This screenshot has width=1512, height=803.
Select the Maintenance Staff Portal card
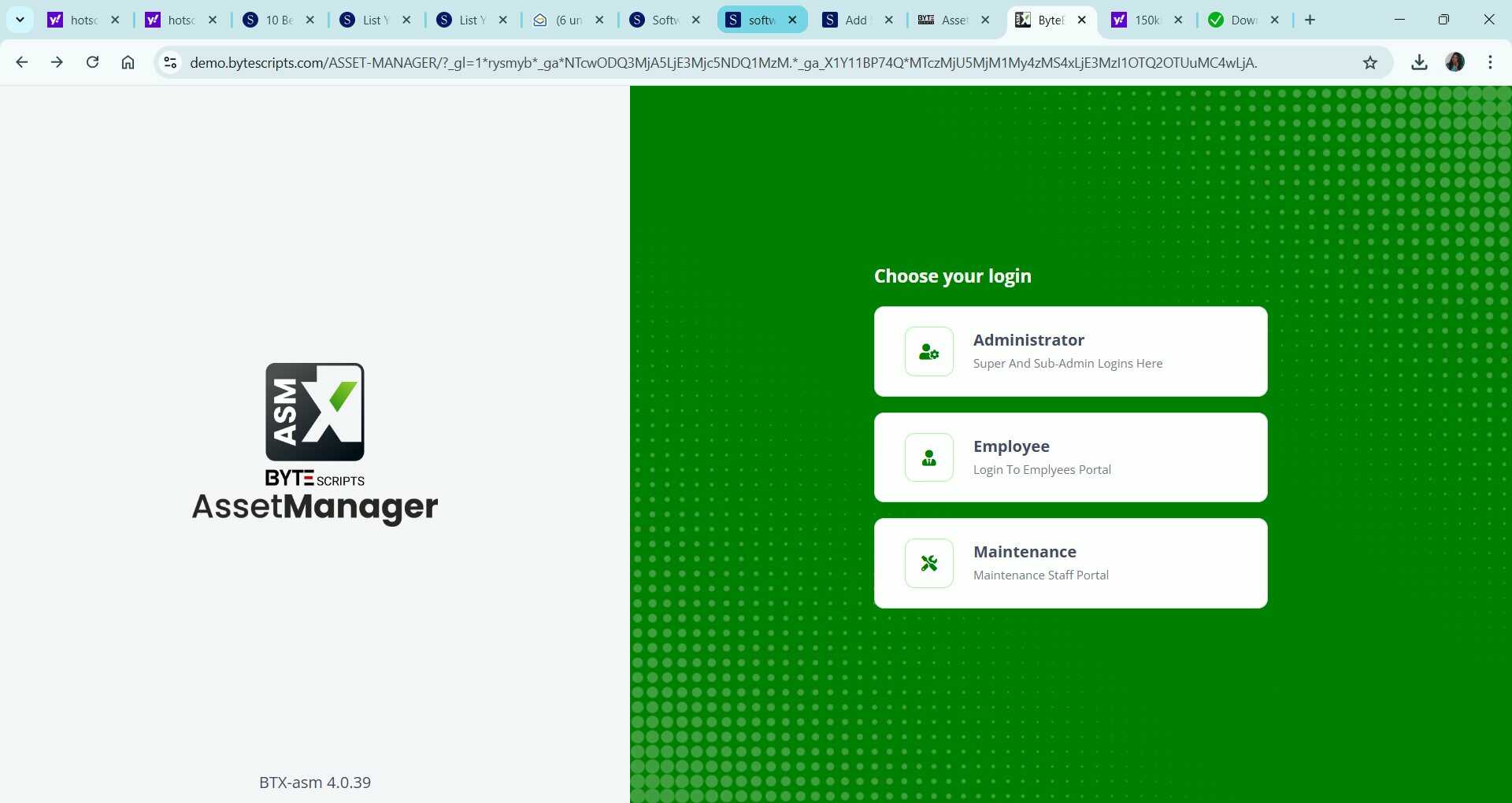1069,563
